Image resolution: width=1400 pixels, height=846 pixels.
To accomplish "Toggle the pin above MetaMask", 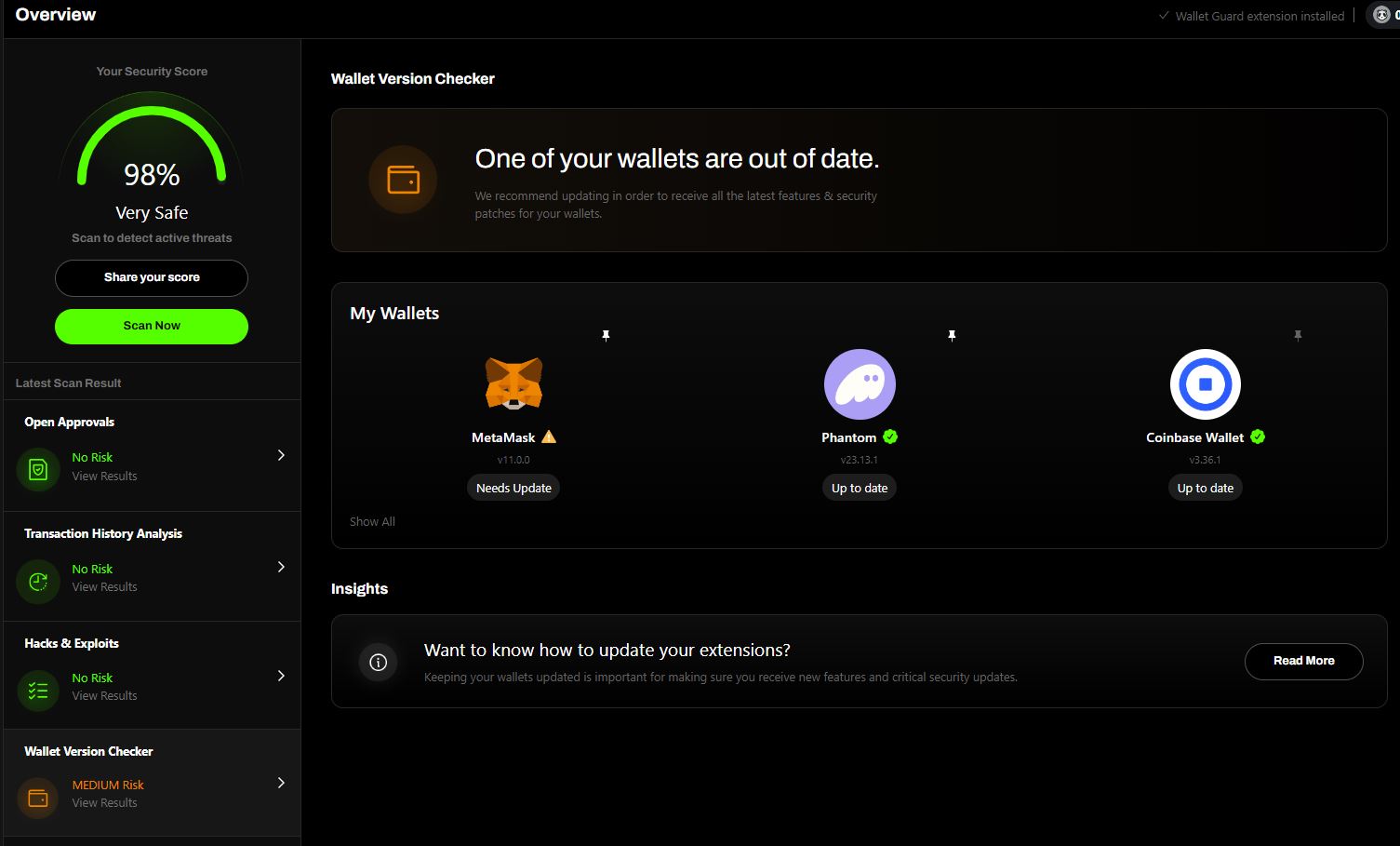I will tap(606, 335).
